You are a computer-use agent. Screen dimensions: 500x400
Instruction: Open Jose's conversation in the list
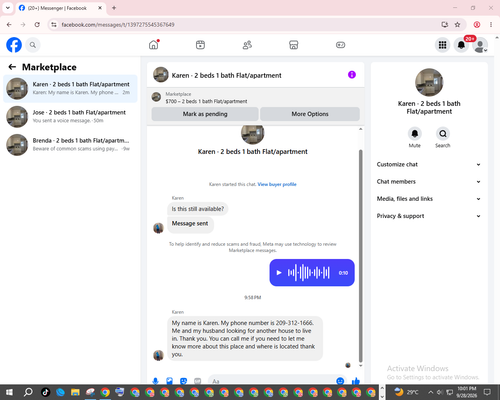click(x=70, y=117)
